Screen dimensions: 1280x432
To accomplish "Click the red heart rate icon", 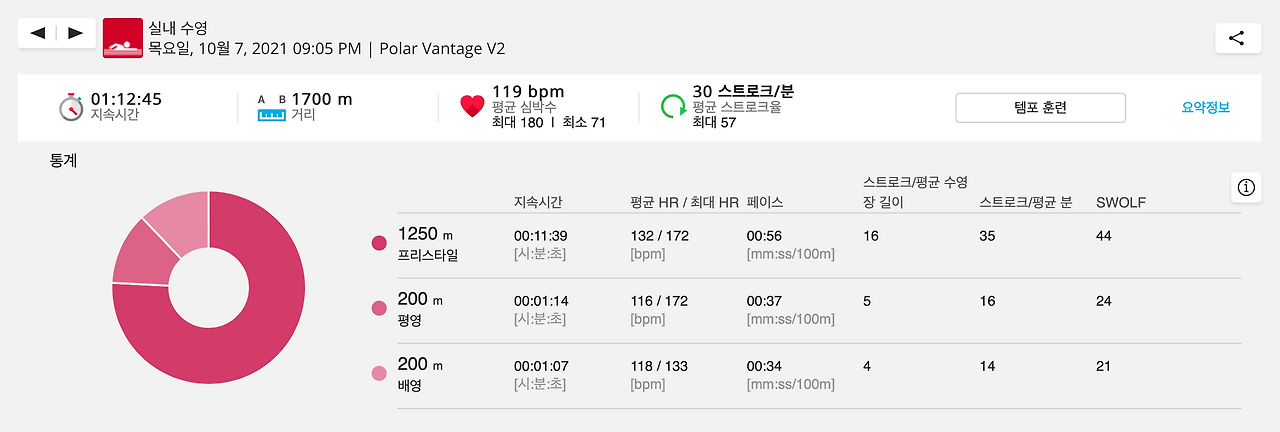I will (472, 107).
